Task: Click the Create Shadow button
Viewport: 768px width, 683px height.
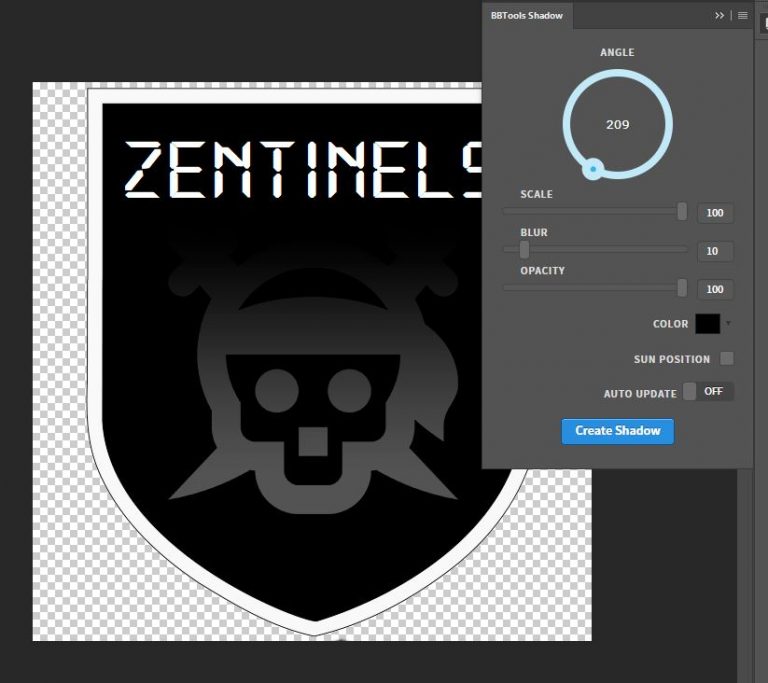Action: [x=617, y=431]
